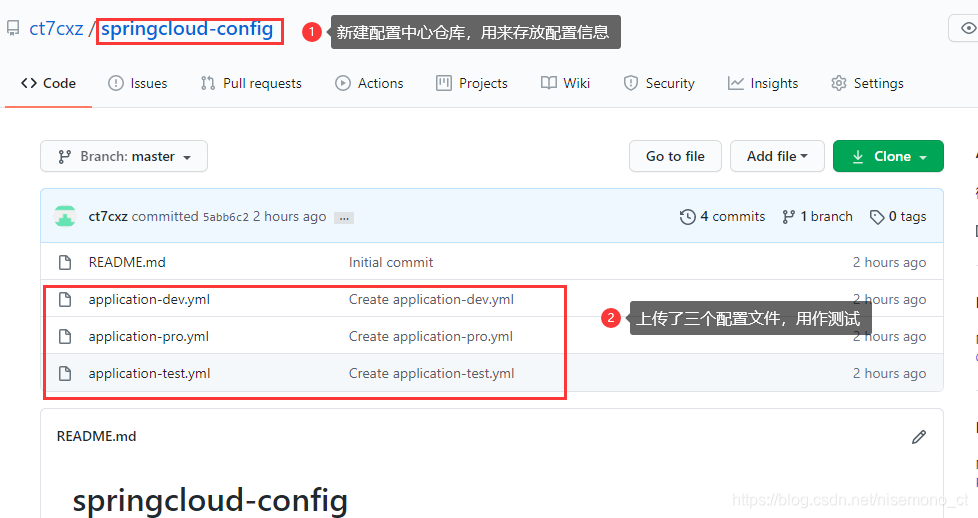Click the springcloud-config README heading

click(210, 501)
